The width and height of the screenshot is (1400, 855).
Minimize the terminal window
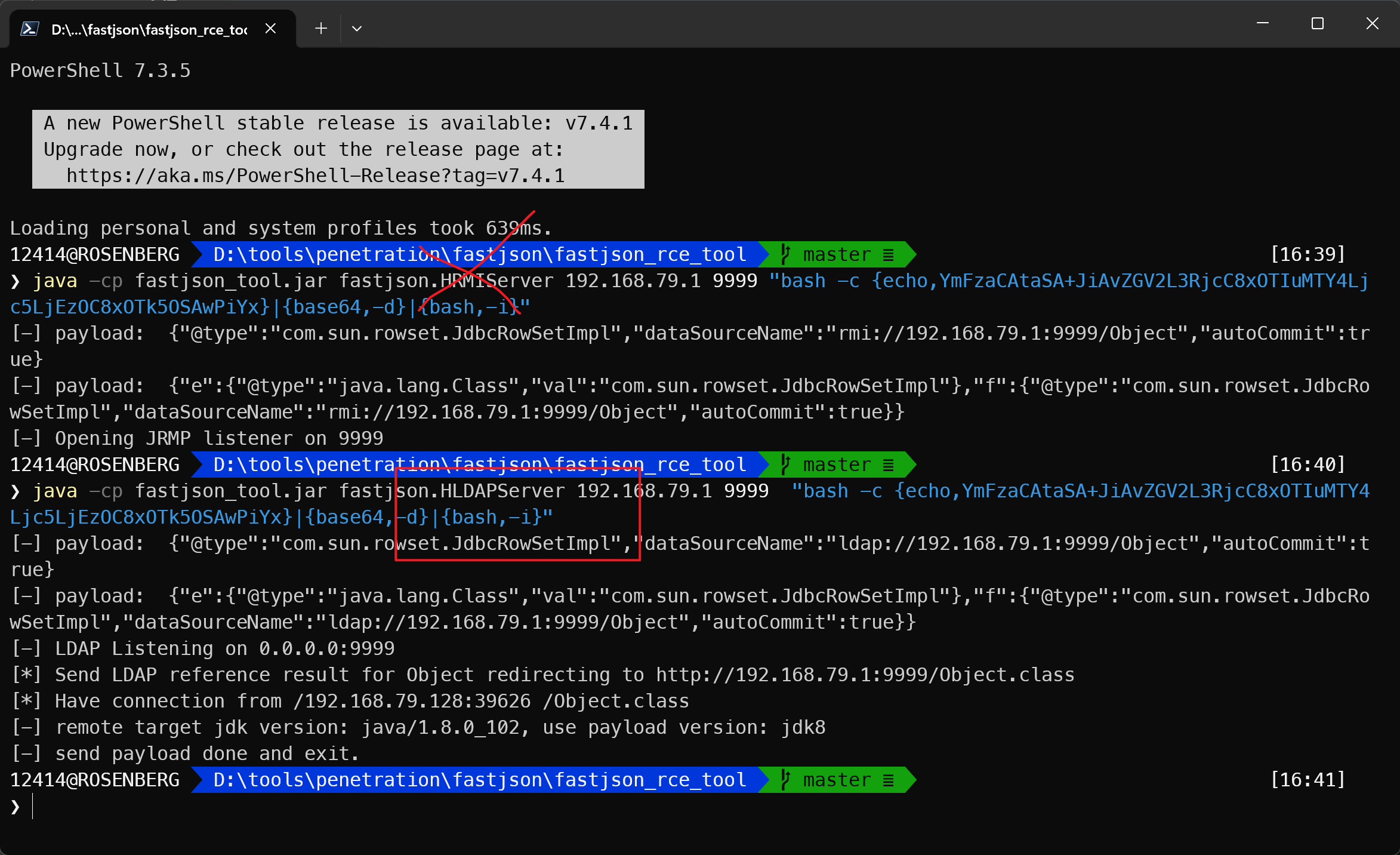pyautogui.click(x=1263, y=23)
